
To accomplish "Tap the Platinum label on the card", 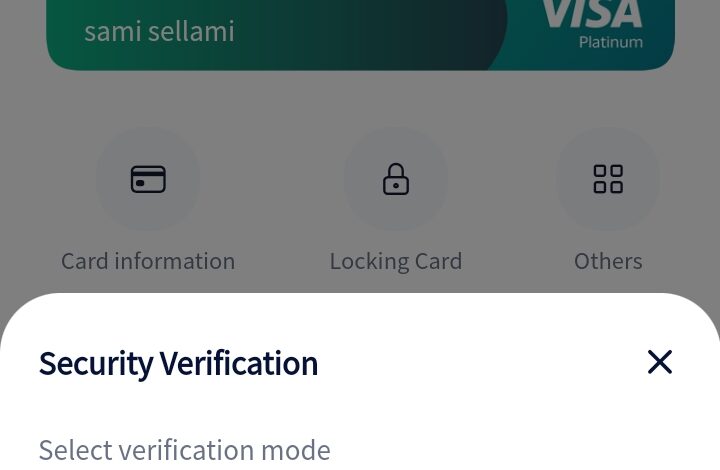I will coord(610,42).
